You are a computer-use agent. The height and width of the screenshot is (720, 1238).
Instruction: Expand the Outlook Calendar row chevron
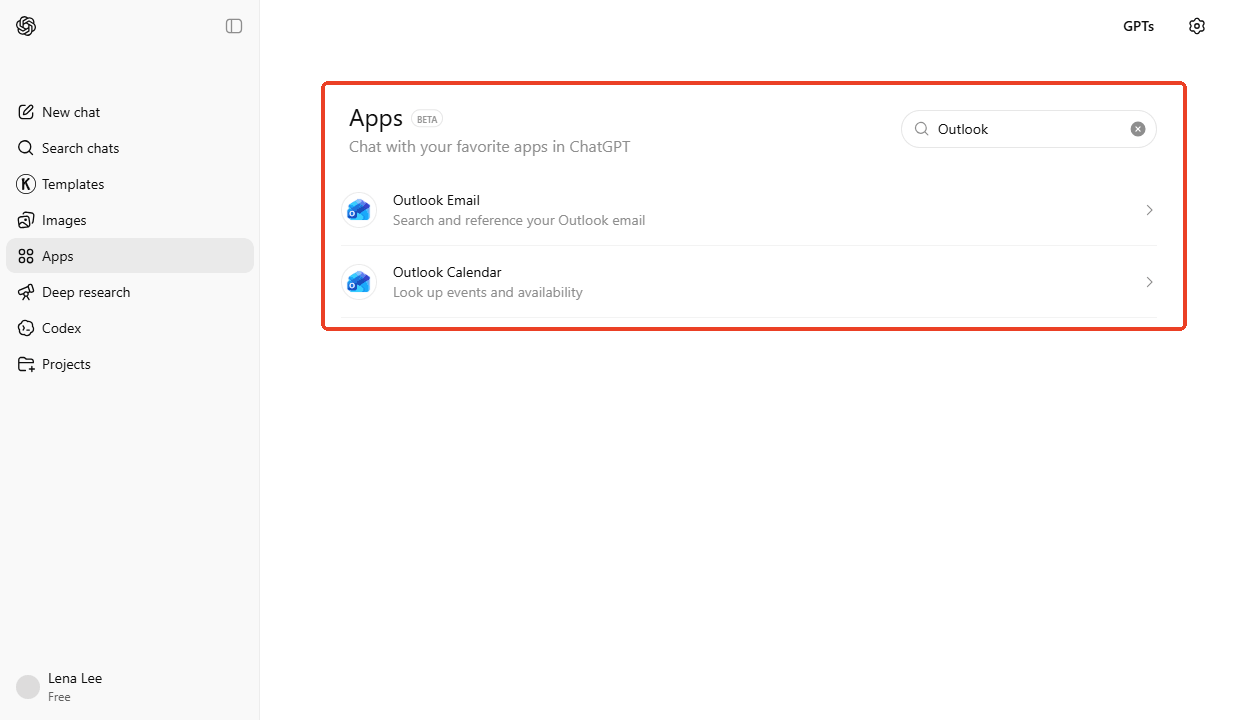[x=1149, y=282]
